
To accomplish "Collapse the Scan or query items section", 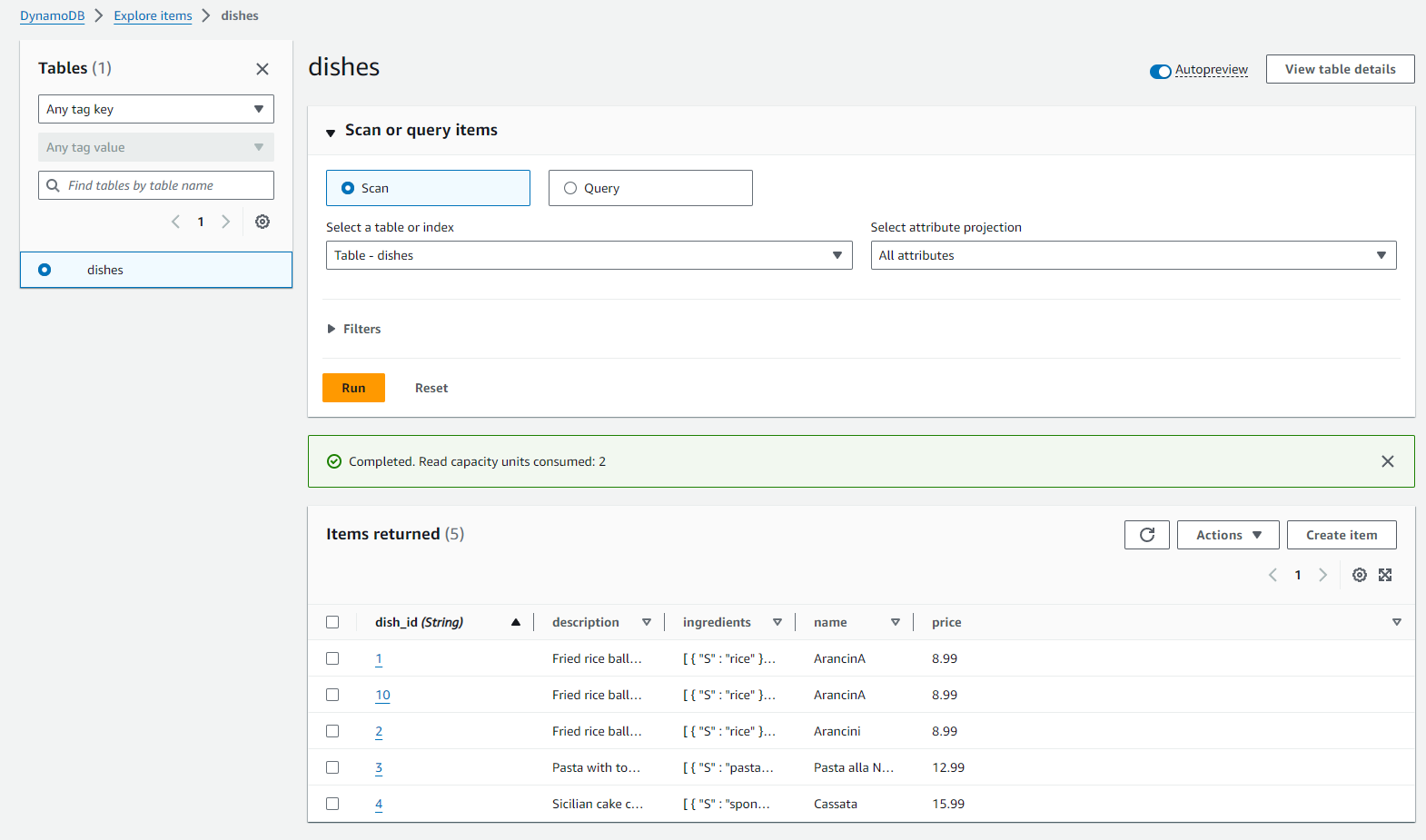I will (331, 133).
